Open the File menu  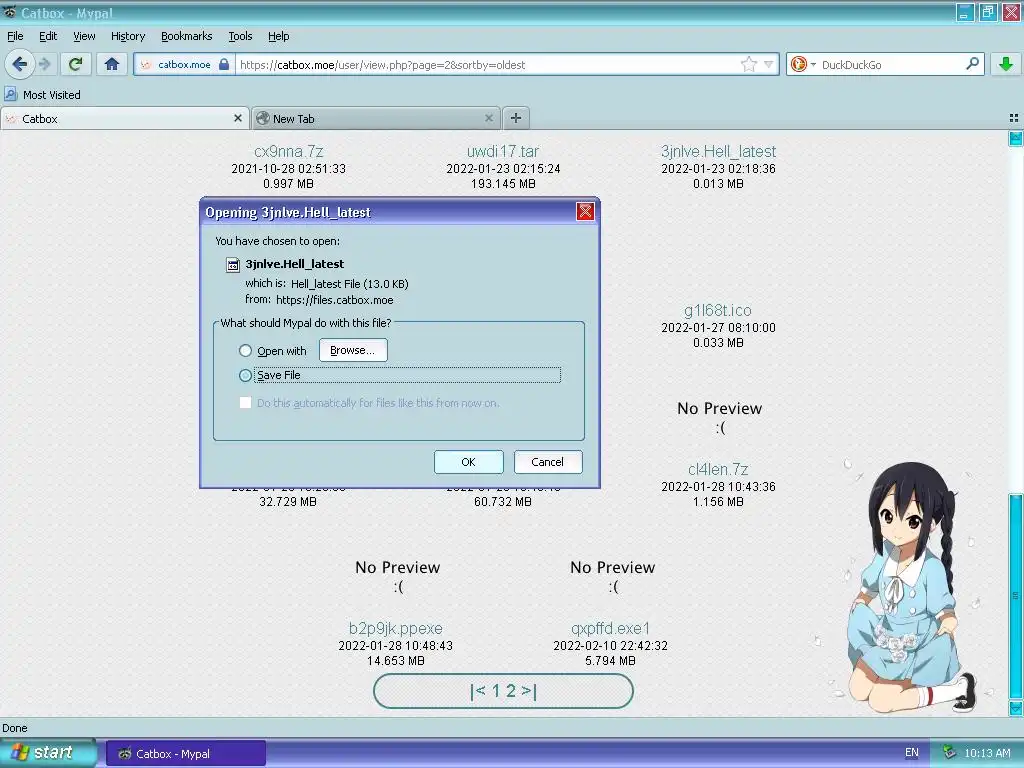coord(15,36)
